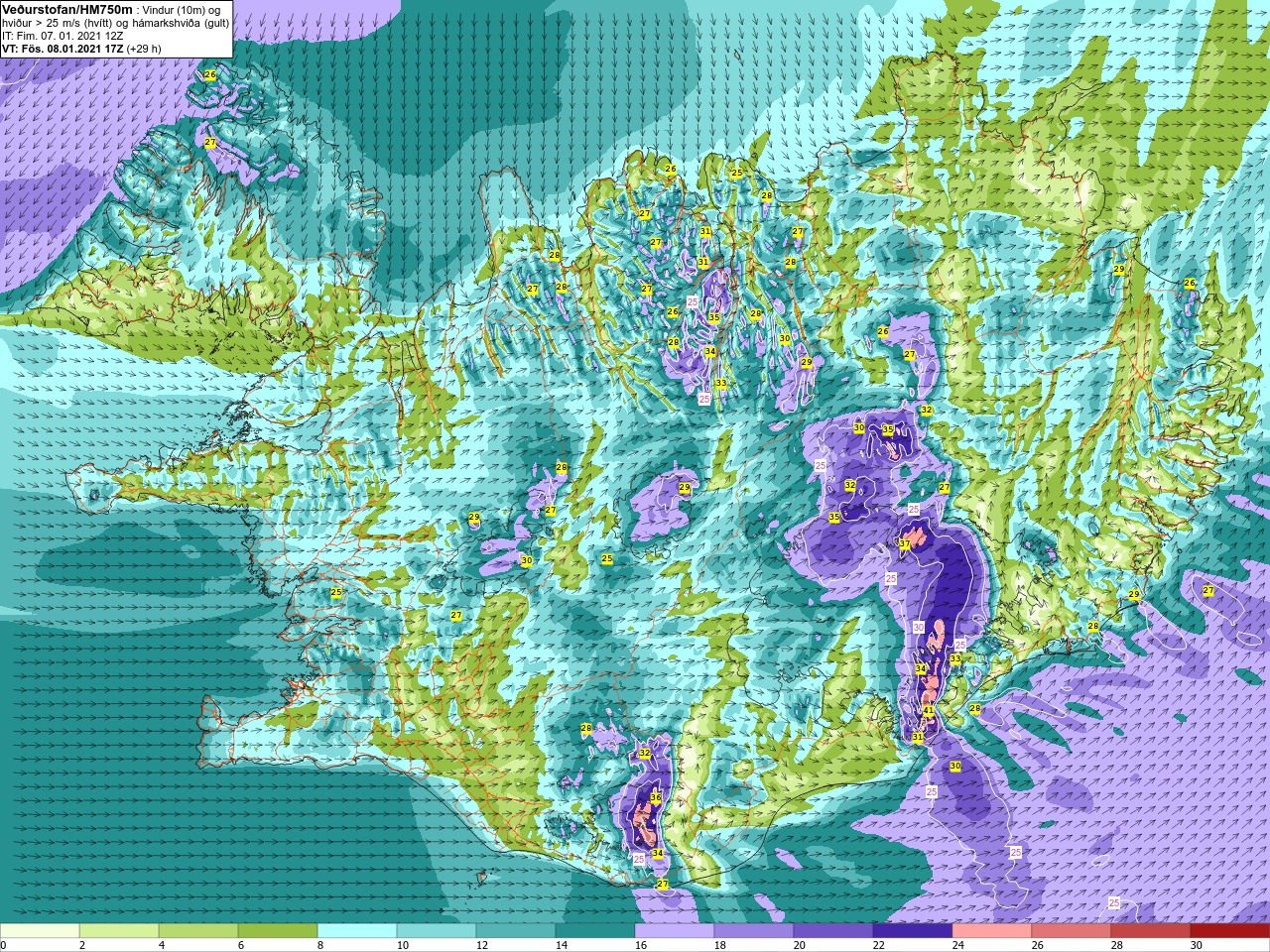Select the 'VT: Fös. 08.01.2021 17Z (+29 h)' line

pyautogui.click(x=81, y=49)
